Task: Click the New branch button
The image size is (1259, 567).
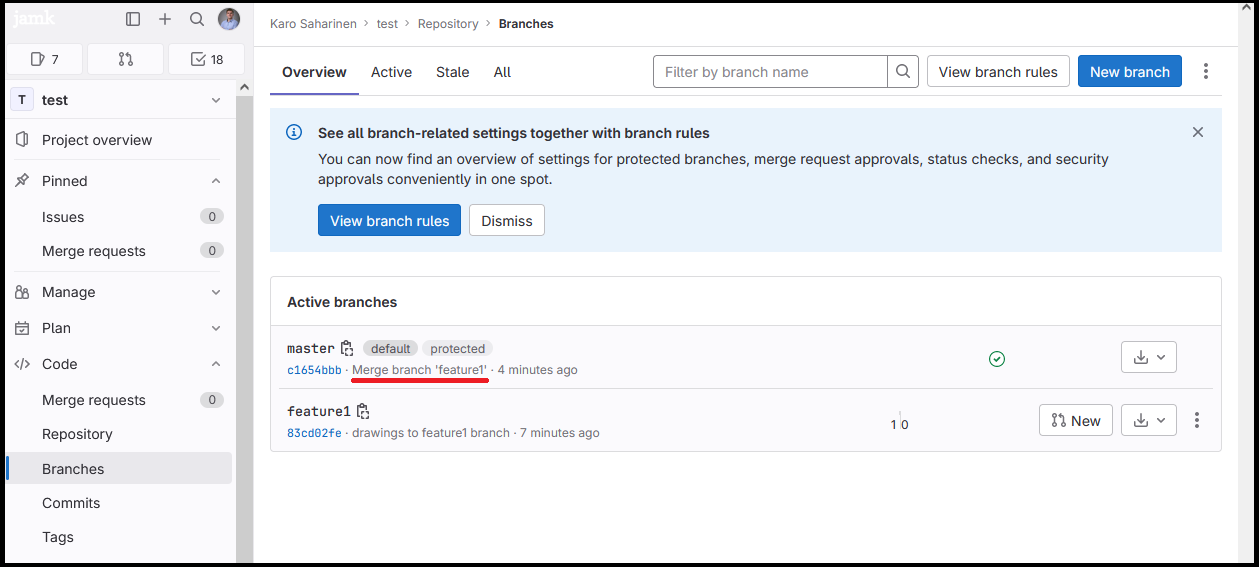Action: click(x=1129, y=72)
